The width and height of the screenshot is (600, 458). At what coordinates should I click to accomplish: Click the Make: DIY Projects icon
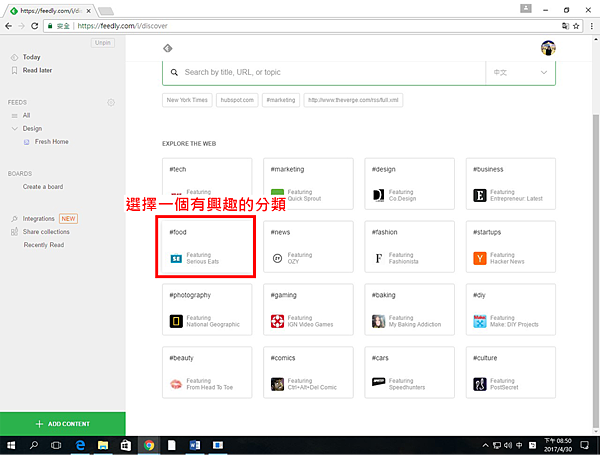479,321
